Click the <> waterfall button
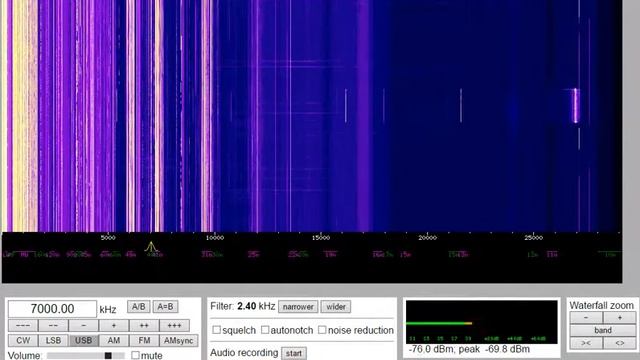This screenshot has width=640, height=360. click(620, 343)
